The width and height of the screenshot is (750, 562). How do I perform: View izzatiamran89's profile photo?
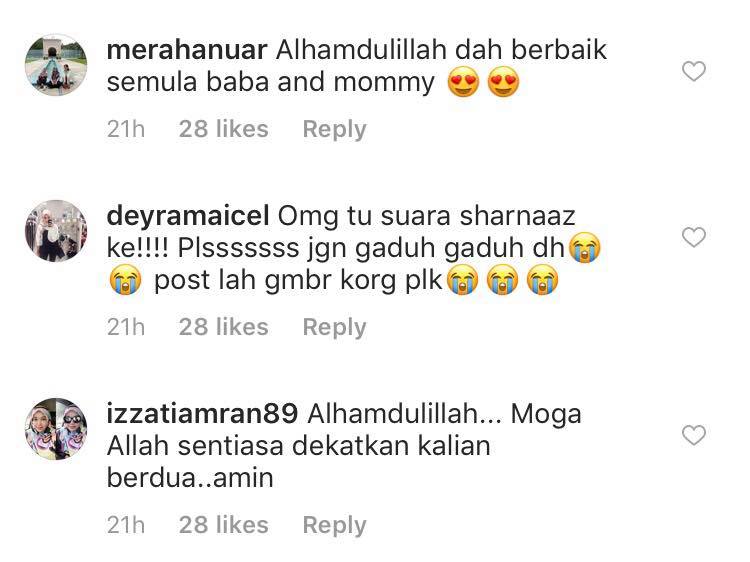tap(56, 429)
